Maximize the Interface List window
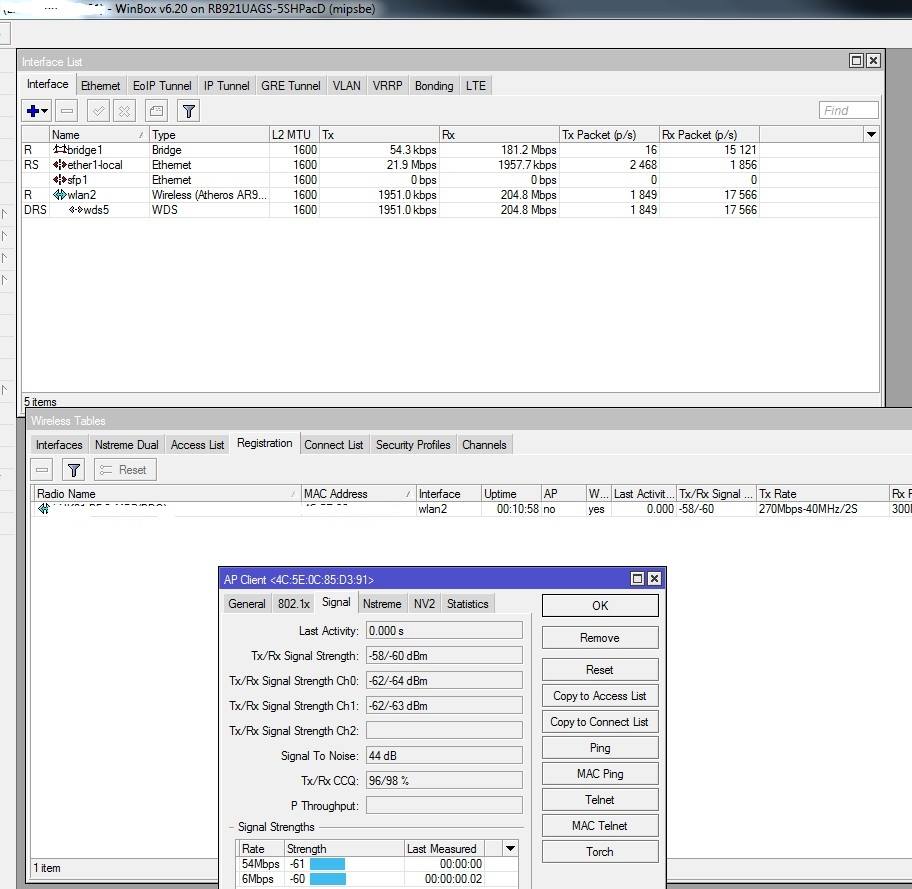The height and width of the screenshot is (889, 912). (856, 61)
